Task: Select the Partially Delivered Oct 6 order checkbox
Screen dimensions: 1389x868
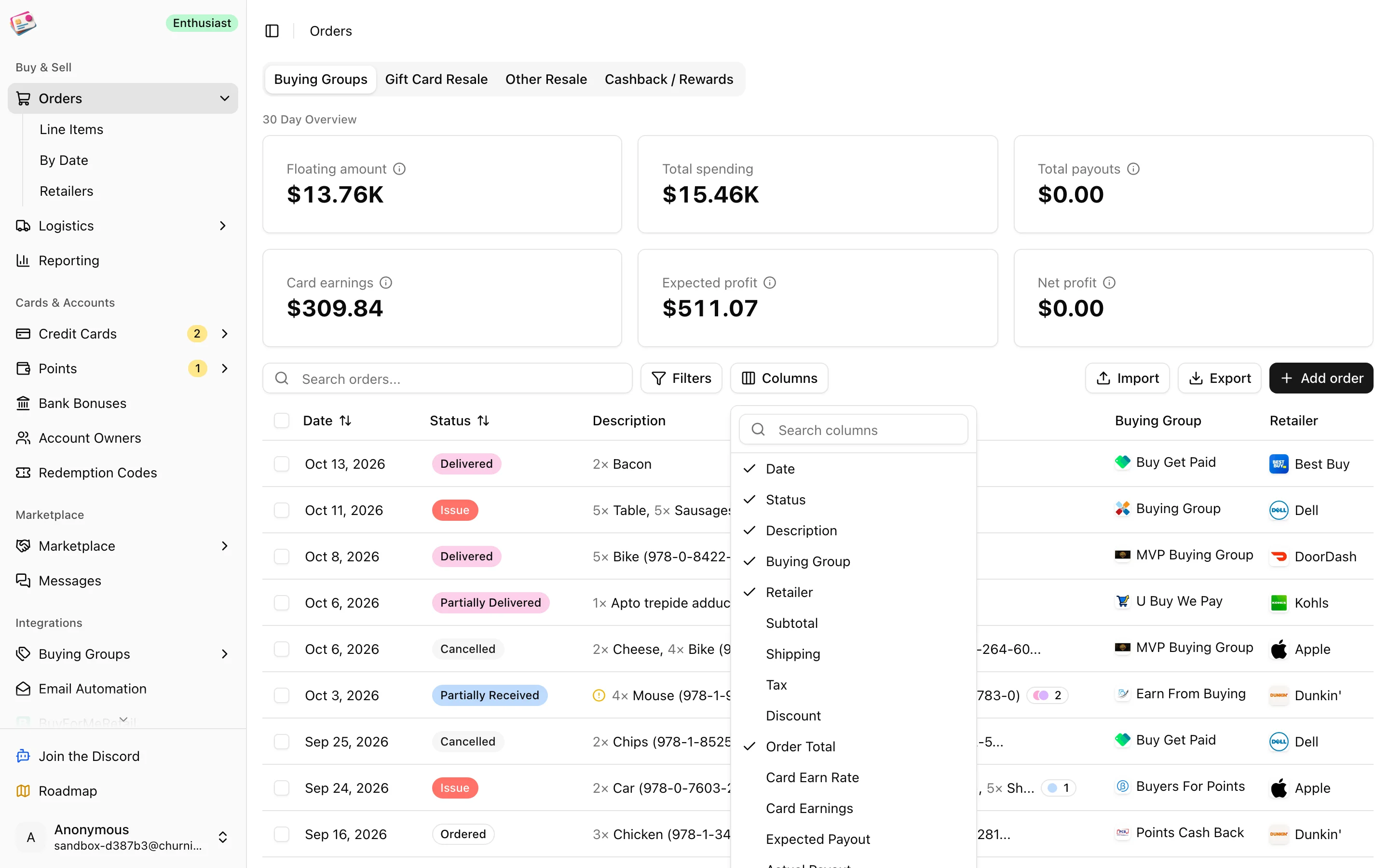Action: (281, 603)
